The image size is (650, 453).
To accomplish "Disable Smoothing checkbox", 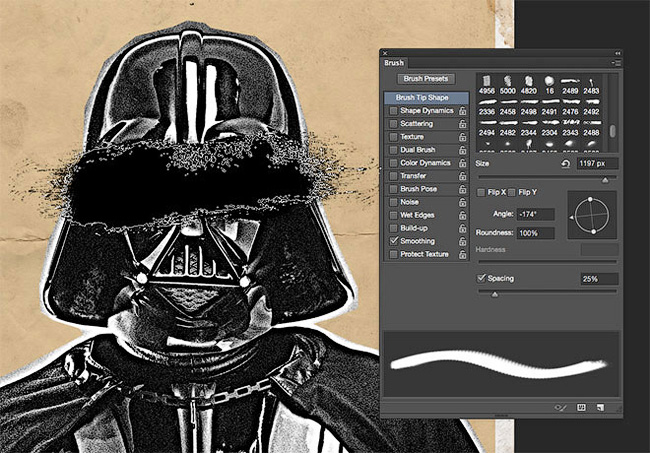I will 393,241.
